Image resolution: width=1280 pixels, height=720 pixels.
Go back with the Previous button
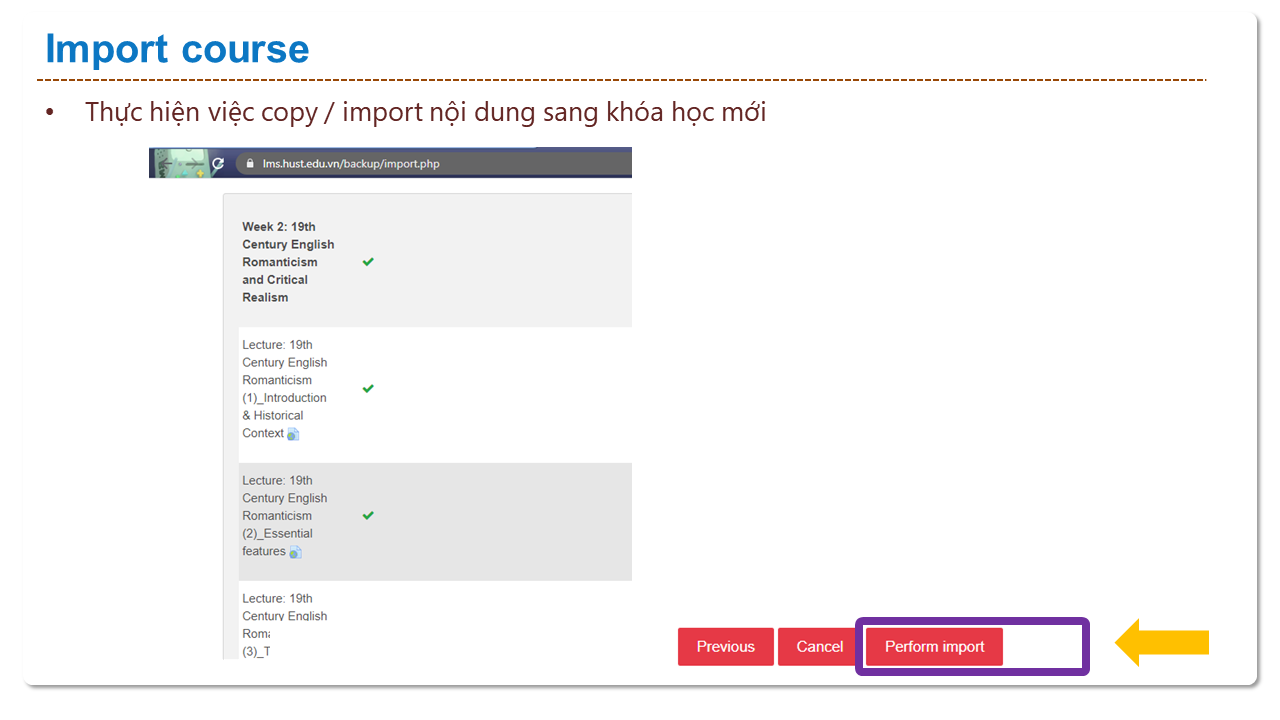tap(725, 647)
